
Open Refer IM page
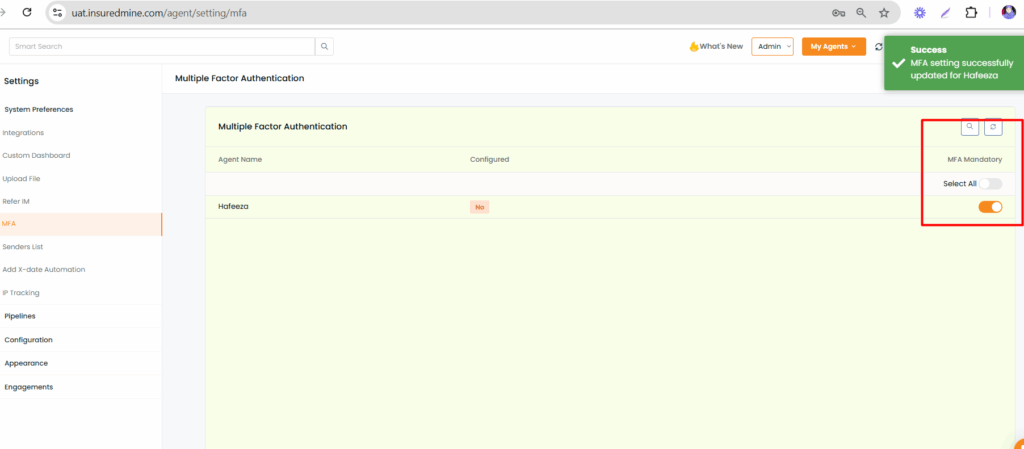click(x=16, y=201)
